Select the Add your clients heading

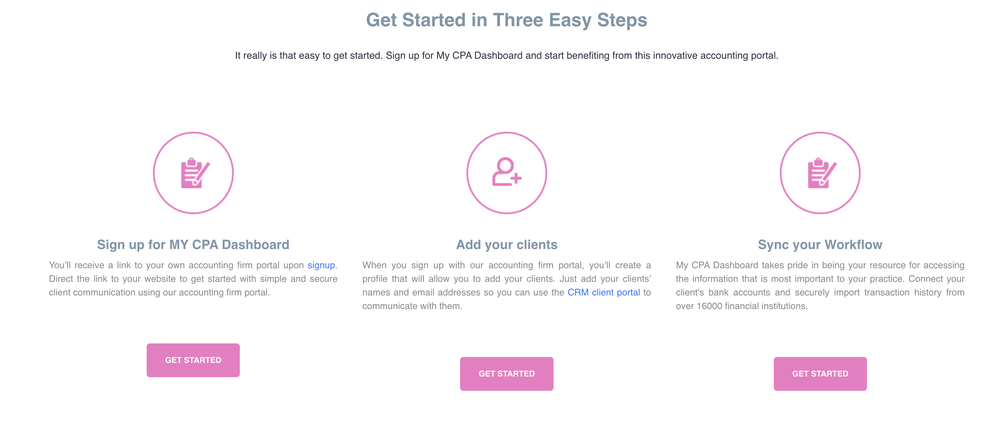[x=507, y=244]
